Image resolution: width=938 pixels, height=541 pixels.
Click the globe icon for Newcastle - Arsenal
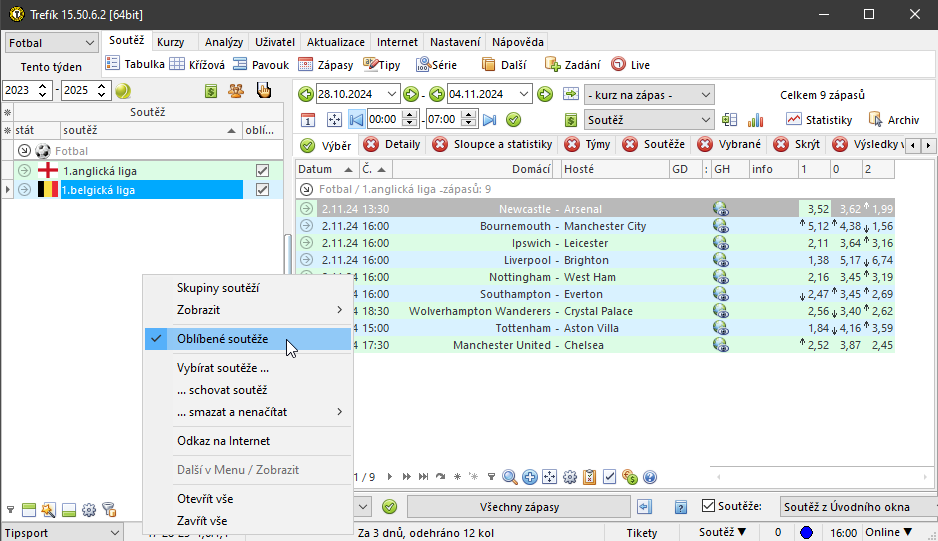coord(720,209)
